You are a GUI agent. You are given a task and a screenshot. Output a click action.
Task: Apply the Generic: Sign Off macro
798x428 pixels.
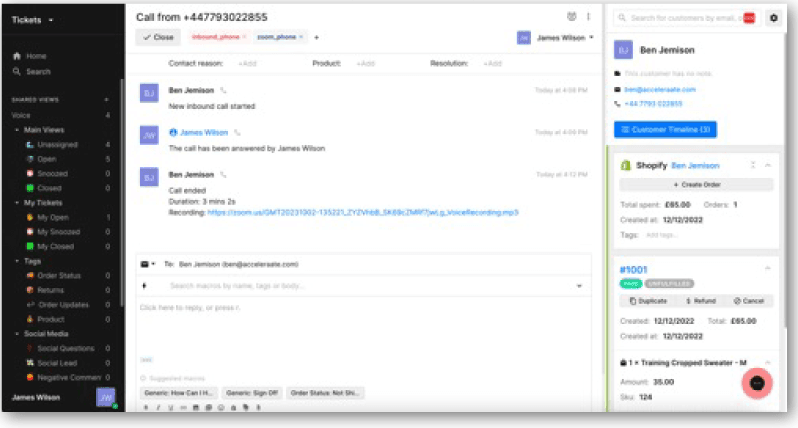tap(252, 393)
